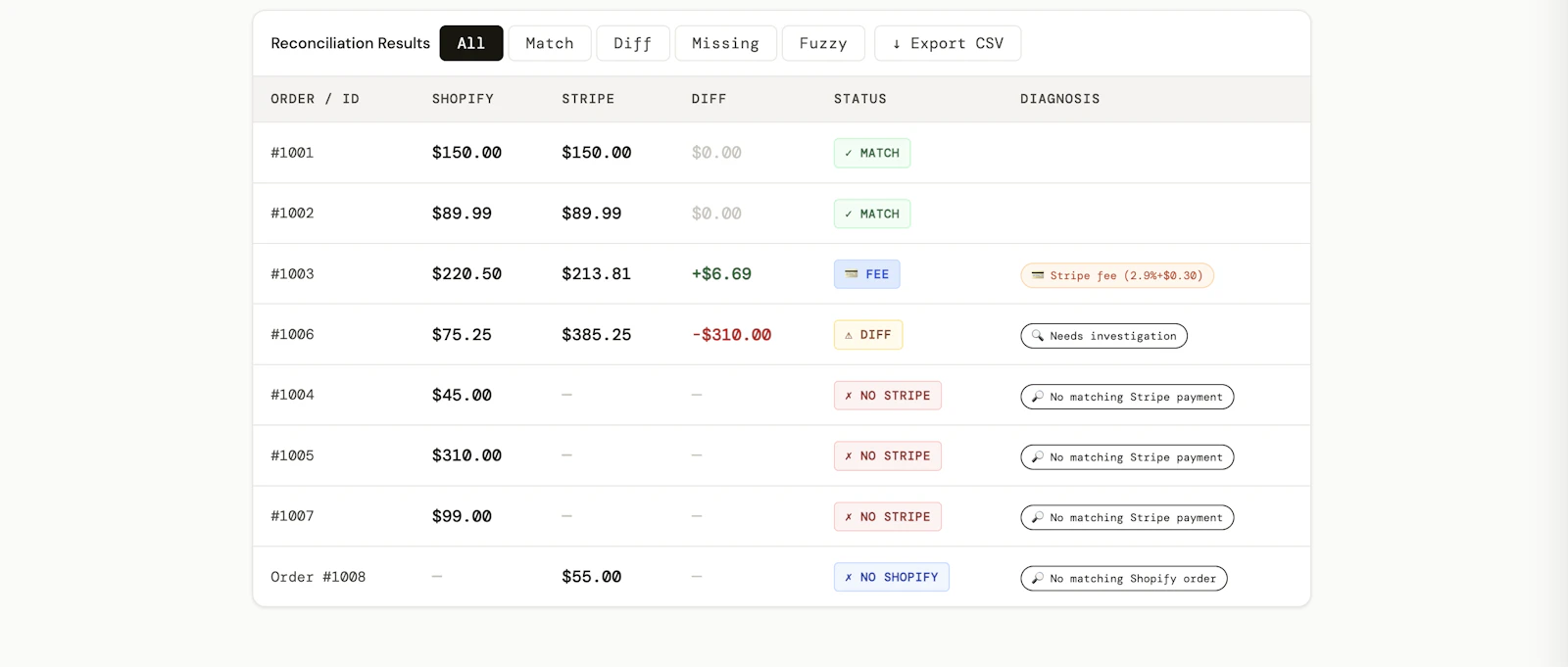The image size is (1568, 667).
Task: Click the ORDER / ID column header
Action: pos(316,99)
